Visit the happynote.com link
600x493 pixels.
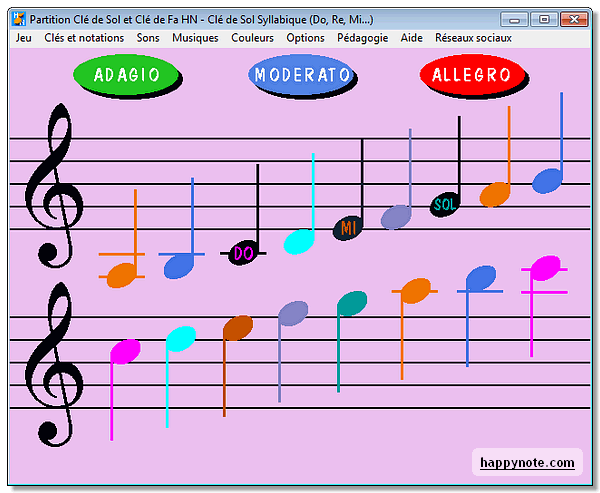527,462
